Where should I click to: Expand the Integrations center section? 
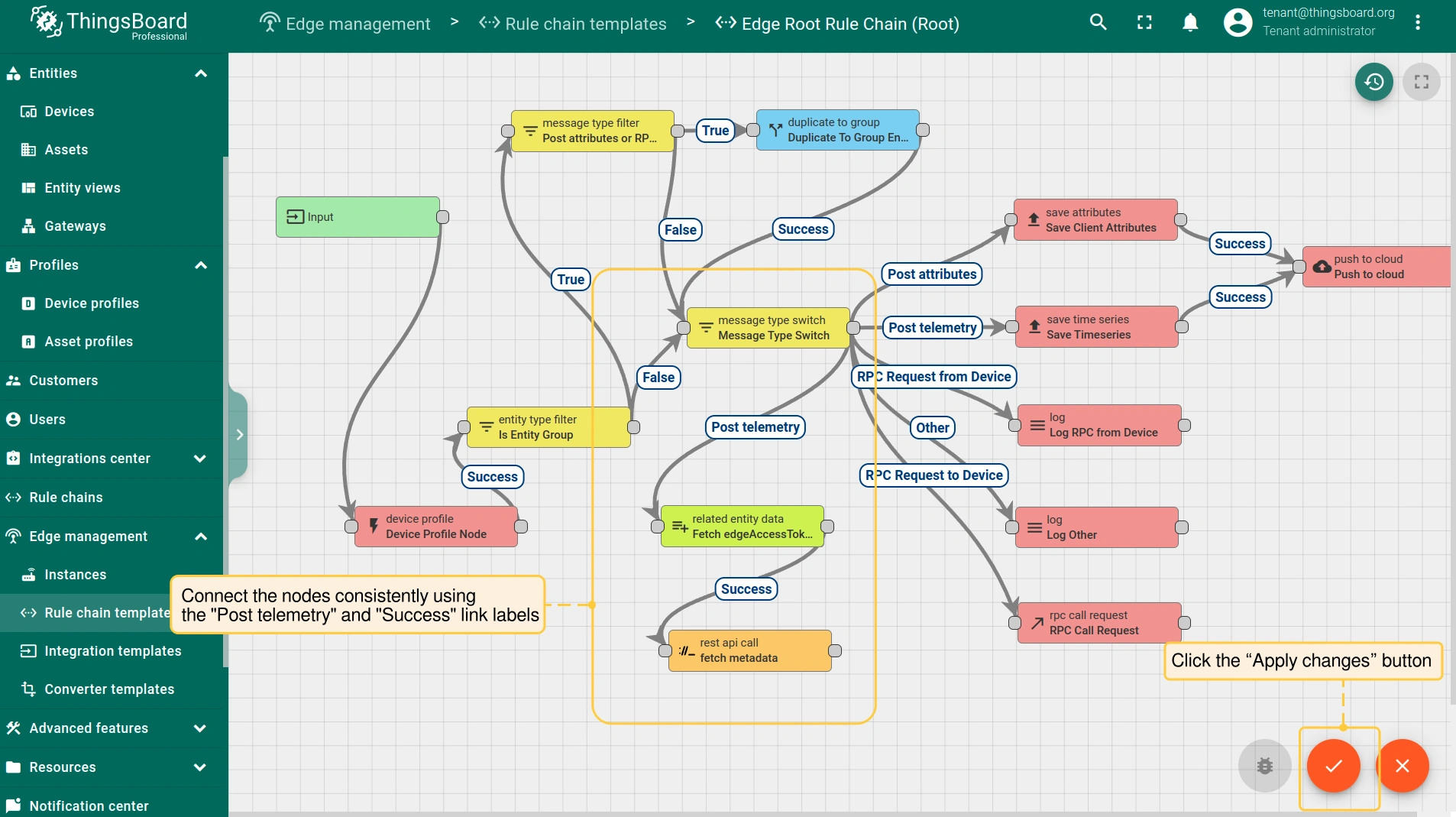(200, 459)
